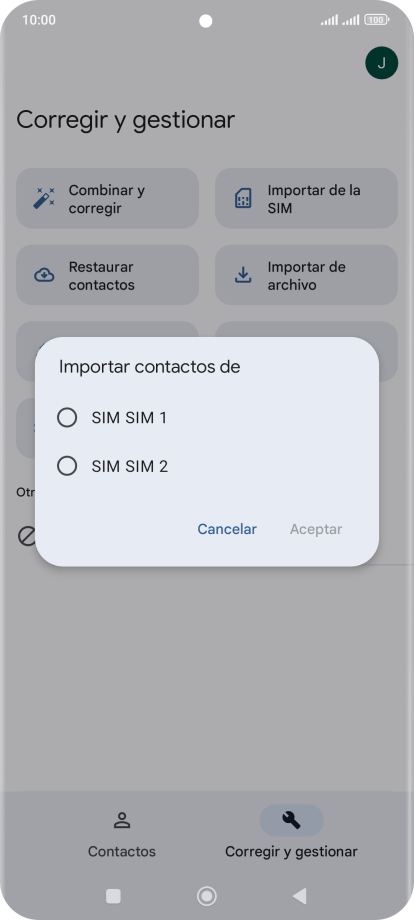Select the Corregir y gestionar tab
This screenshot has width=414, height=920.
[291, 834]
